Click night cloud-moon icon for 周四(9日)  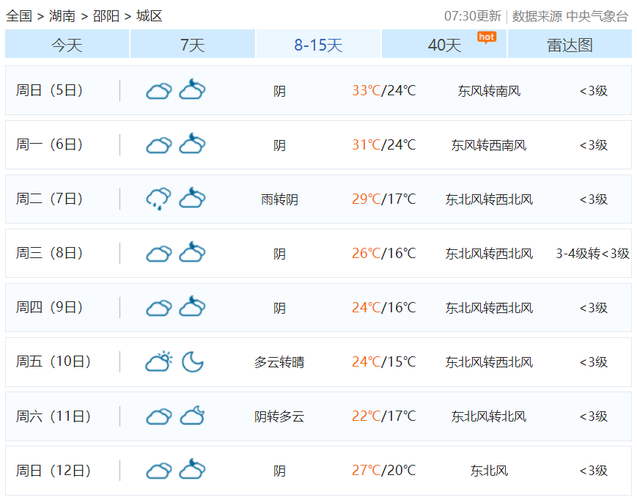tap(192, 307)
